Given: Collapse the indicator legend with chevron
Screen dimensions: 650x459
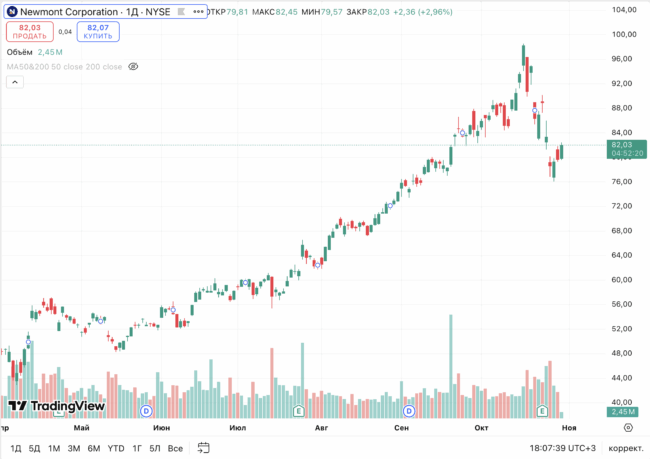Looking at the screenshot, I should coord(14,83).
